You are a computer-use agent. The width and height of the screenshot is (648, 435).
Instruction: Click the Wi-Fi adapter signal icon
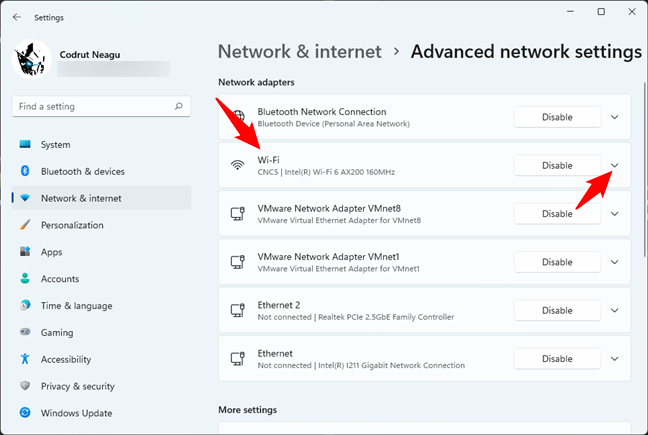[237, 165]
